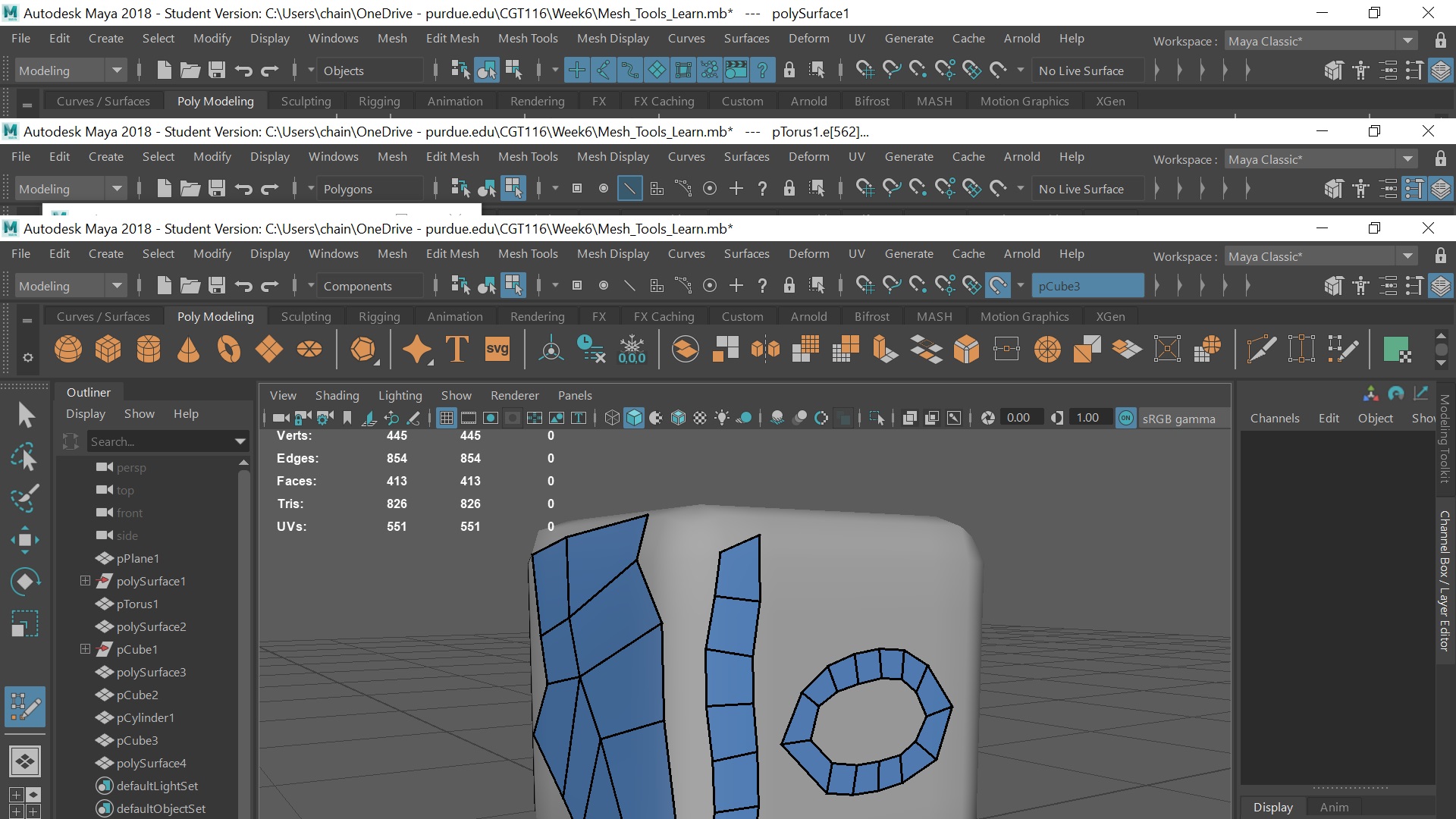Click the Mirror shelf icon

point(765,350)
